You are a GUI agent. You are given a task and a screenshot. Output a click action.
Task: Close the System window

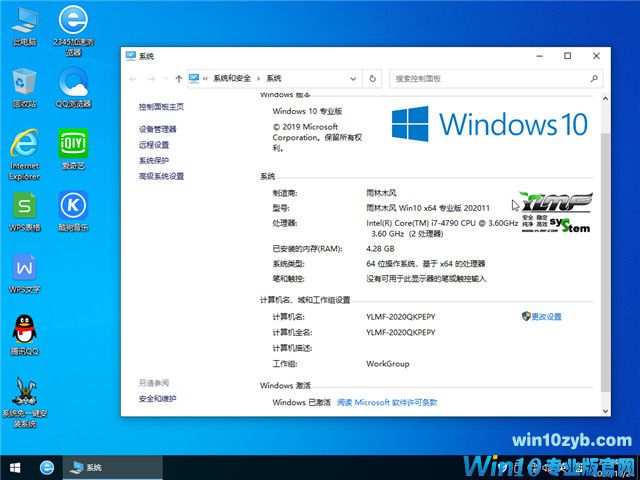tap(596, 56)
